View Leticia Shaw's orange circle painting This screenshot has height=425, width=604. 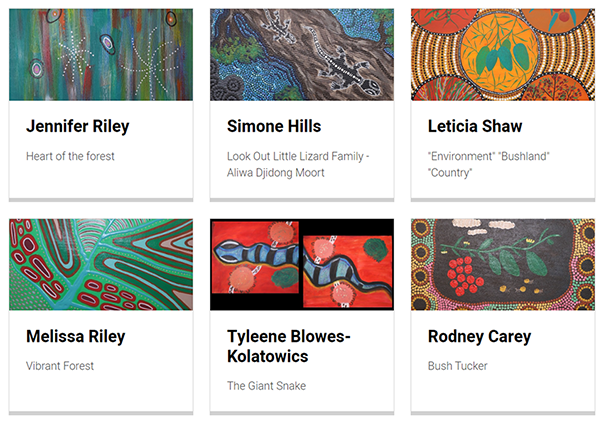click(x=503, y=55)
